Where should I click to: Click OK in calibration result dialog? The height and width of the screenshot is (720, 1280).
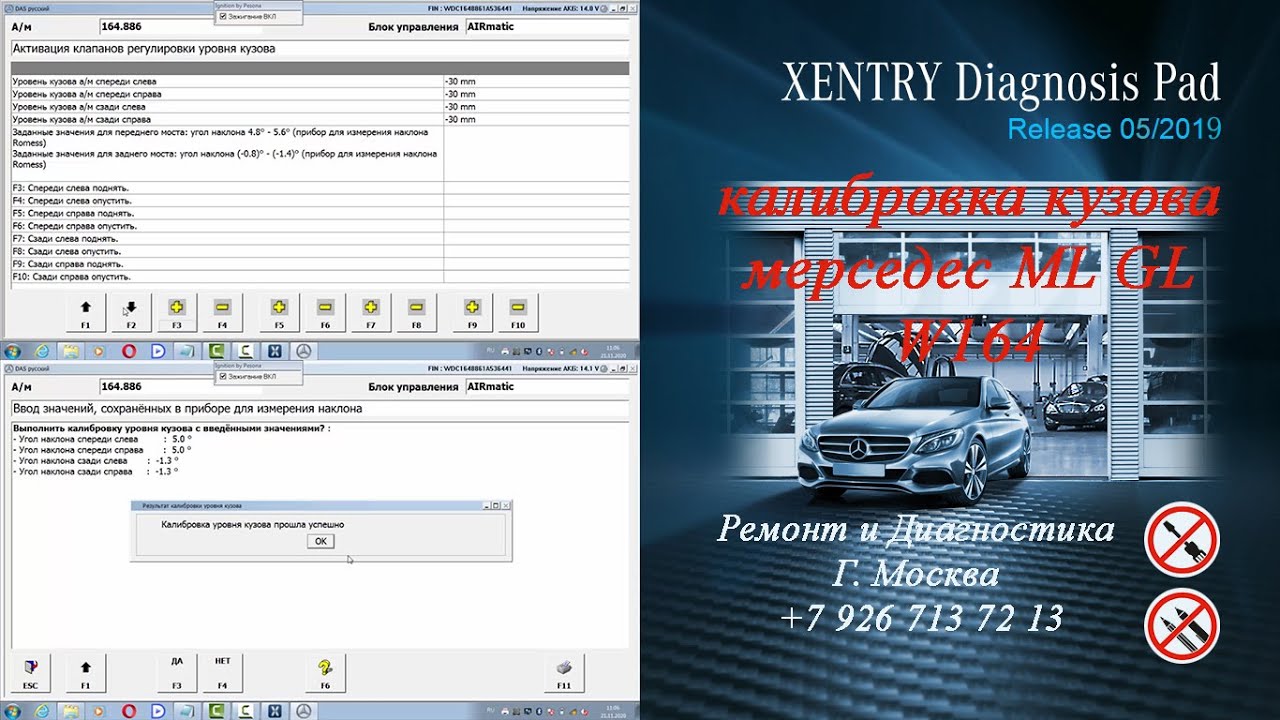tap(320, 541)
